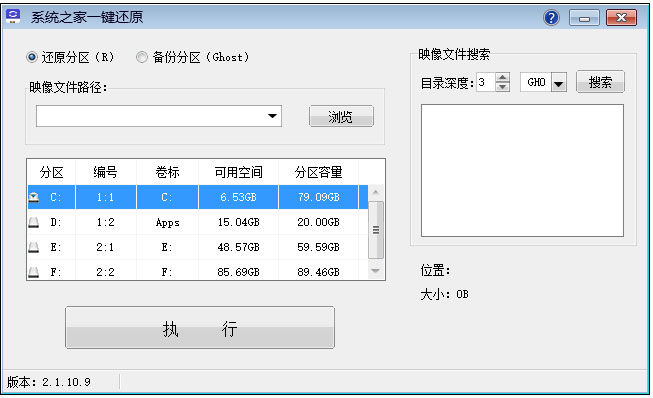The image size is (653, 398).
Task: Click the 20.00GB capacity cell
Action: (318, 222)
